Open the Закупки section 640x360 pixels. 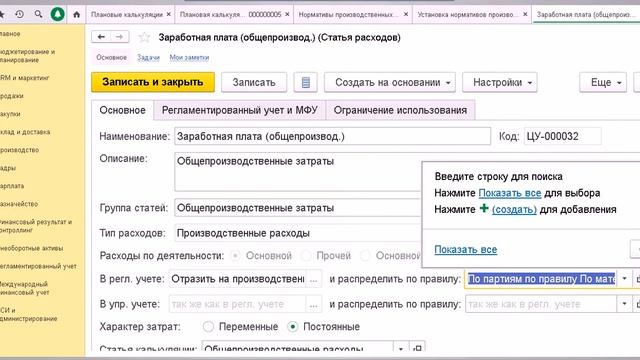point(10,114)
